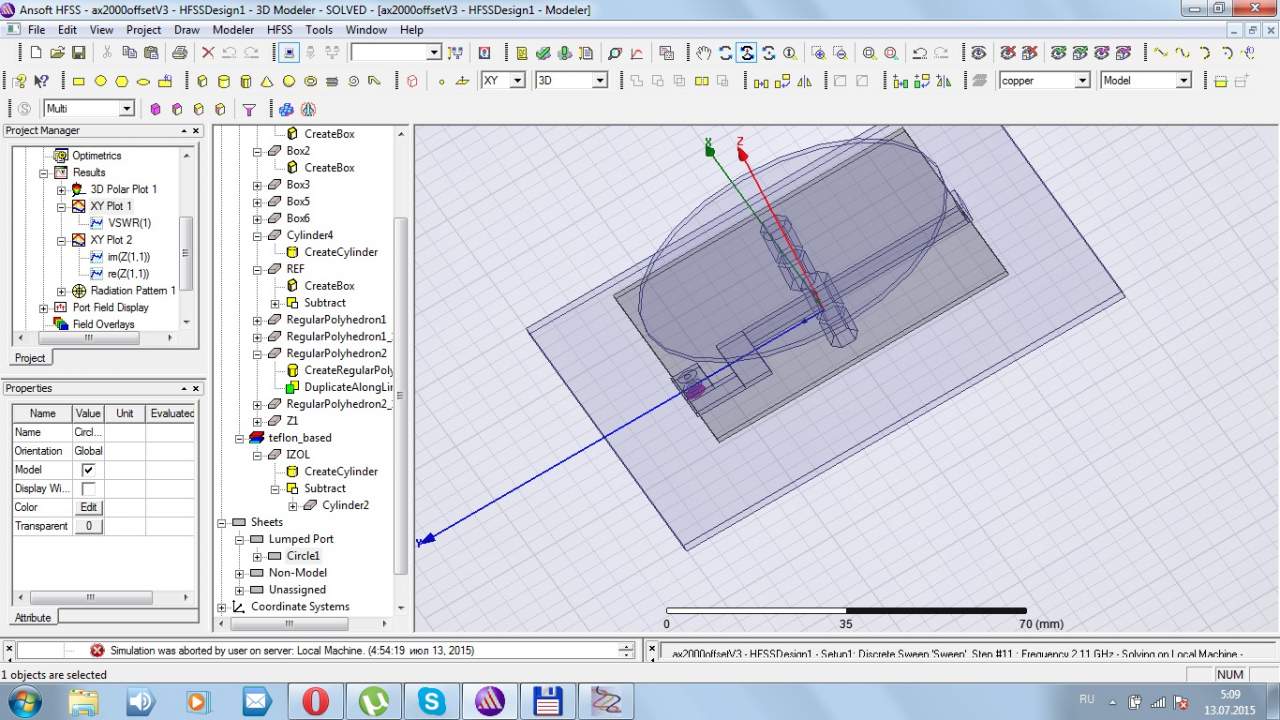The width and height of the screenshot is (1280, 720).
Task: Click the Validate green checkmark icon
Action: 543,53
